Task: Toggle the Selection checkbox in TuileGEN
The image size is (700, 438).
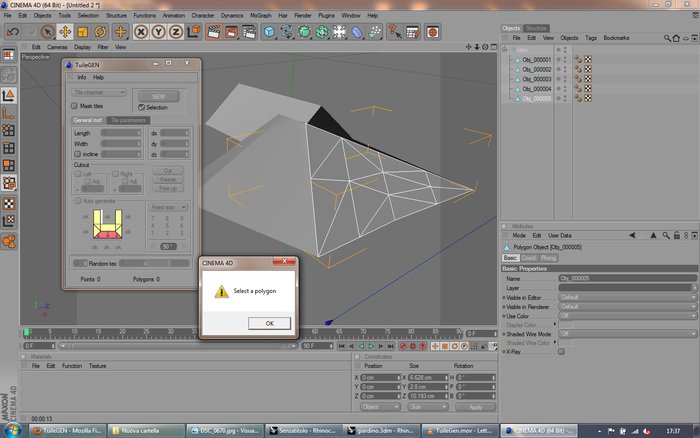Action: (142, 107)
